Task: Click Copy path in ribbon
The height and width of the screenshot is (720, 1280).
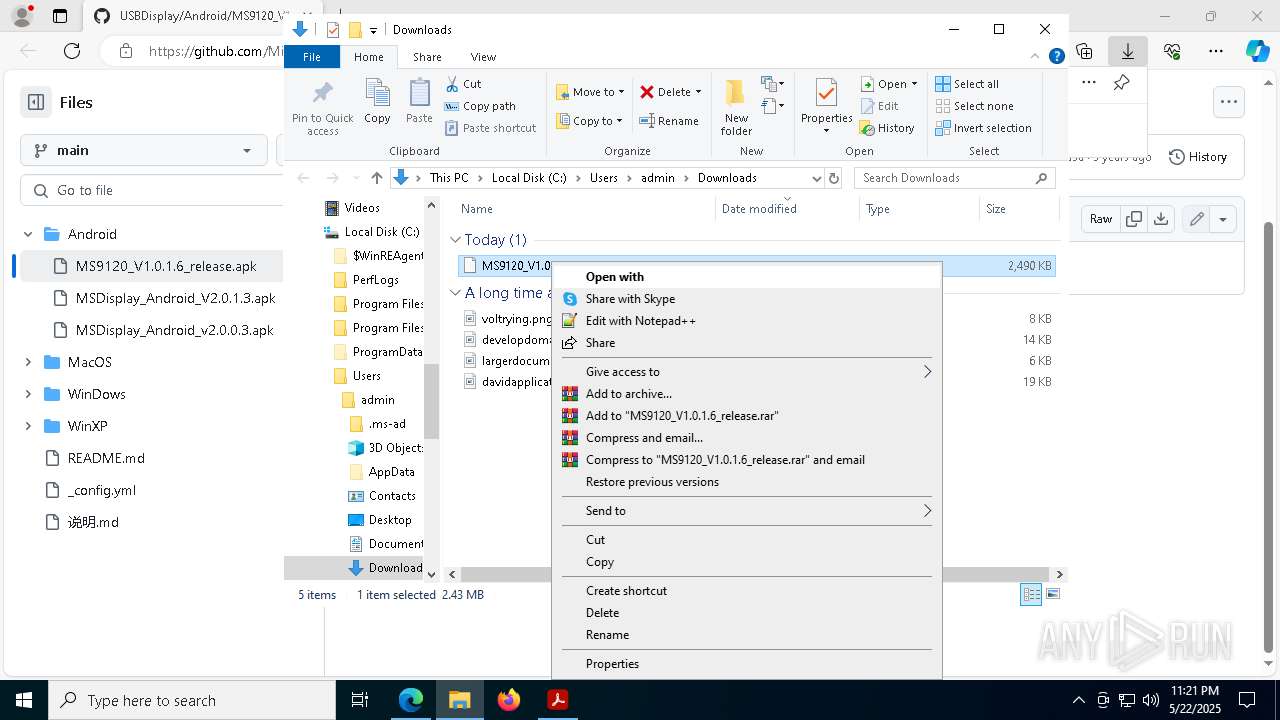Action: pyautogui.click(x=480, y=106)
